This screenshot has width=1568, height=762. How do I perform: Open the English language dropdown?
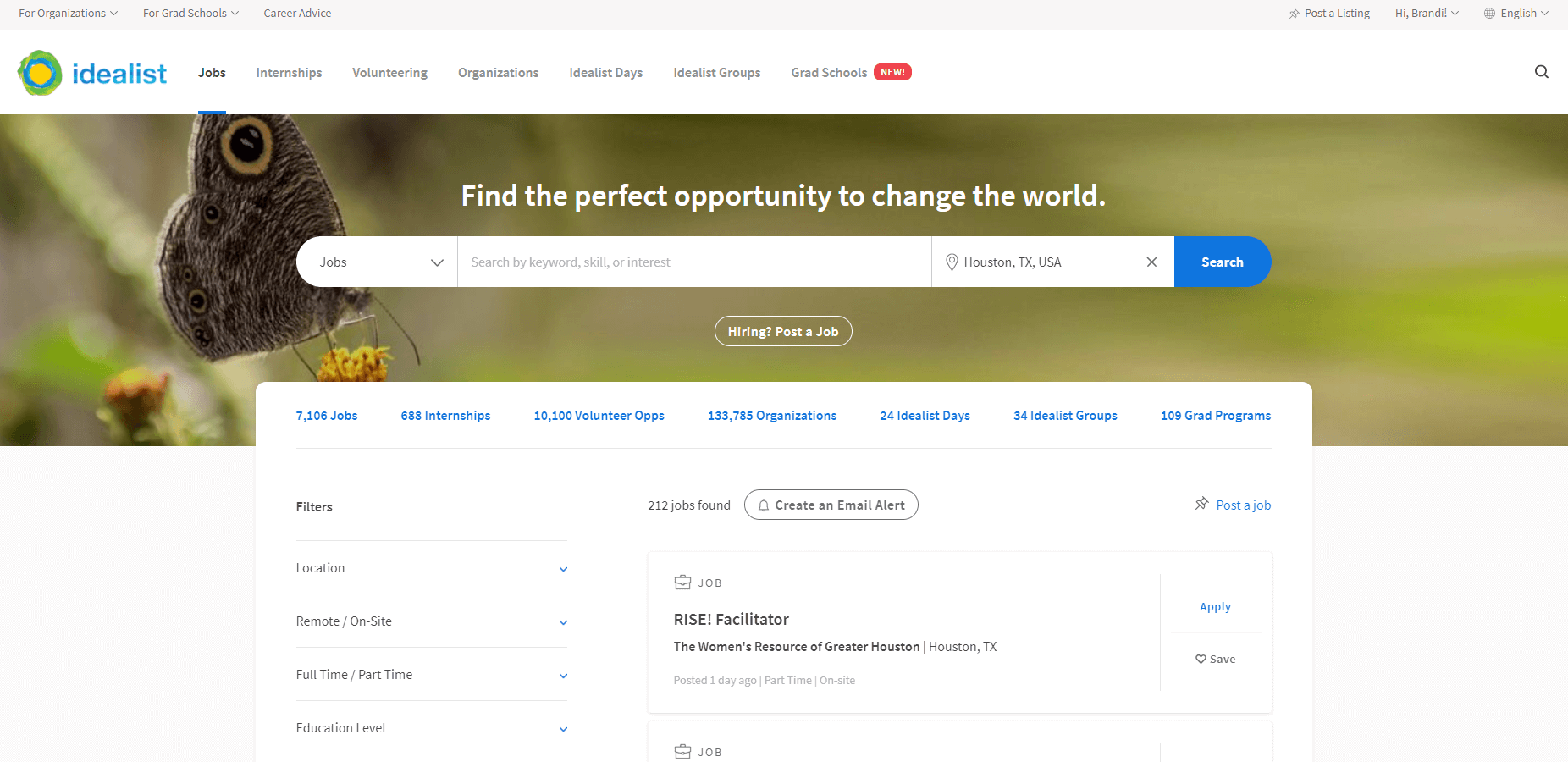coord(1524,14)
